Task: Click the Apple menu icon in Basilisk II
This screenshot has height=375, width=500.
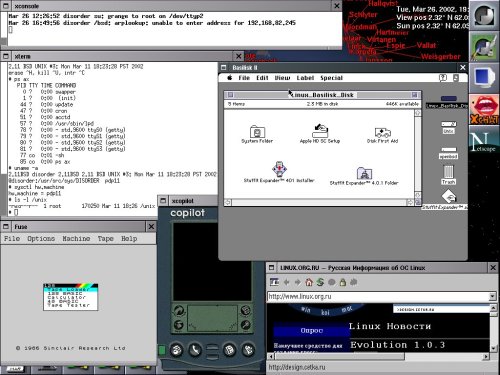Action: click(x=230, y=78)
